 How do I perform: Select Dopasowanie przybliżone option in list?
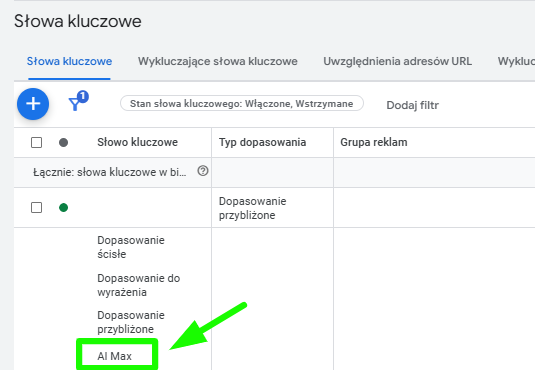pyautogui.click(x=131, y=322)
